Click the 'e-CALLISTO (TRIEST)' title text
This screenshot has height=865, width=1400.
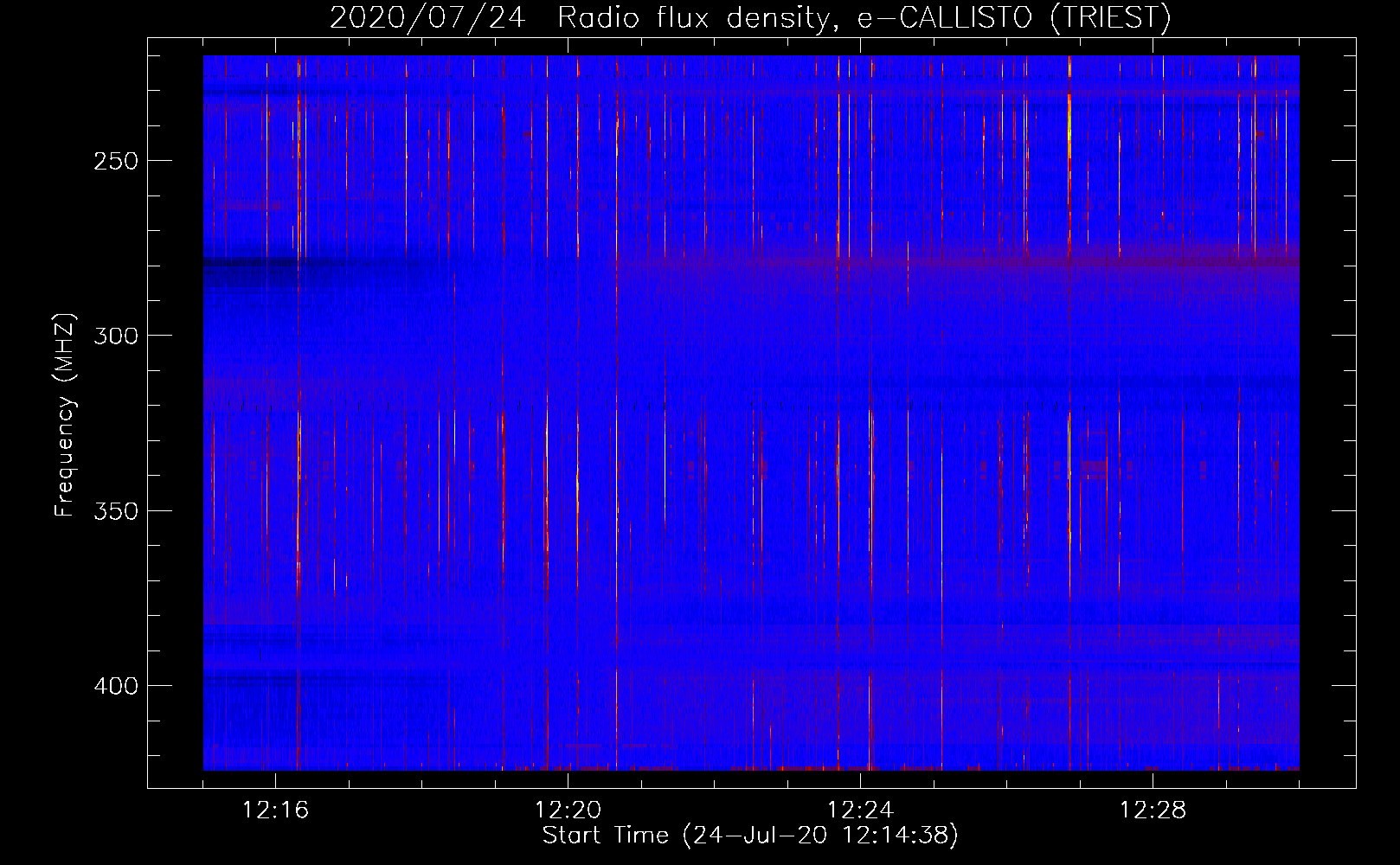click(x=1014, y=18)
